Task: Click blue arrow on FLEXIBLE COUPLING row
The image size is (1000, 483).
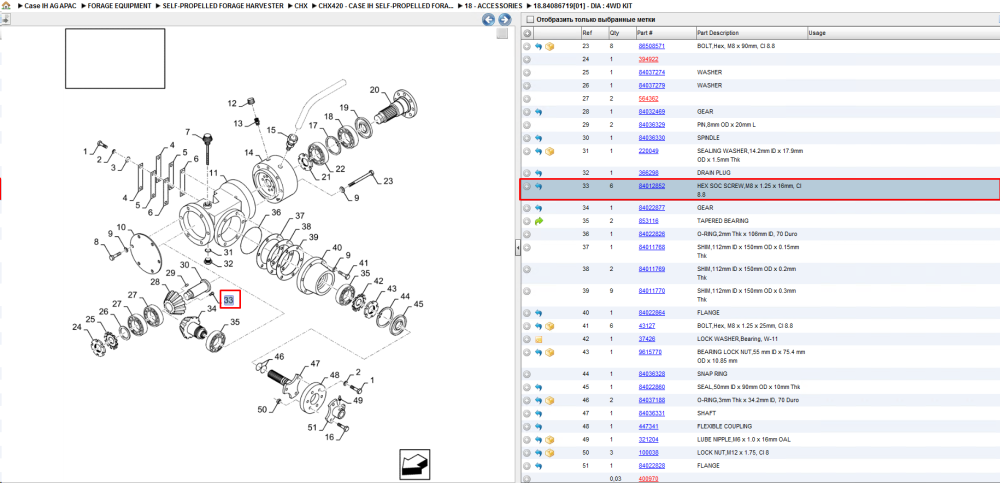Action: tap(538, 426)
